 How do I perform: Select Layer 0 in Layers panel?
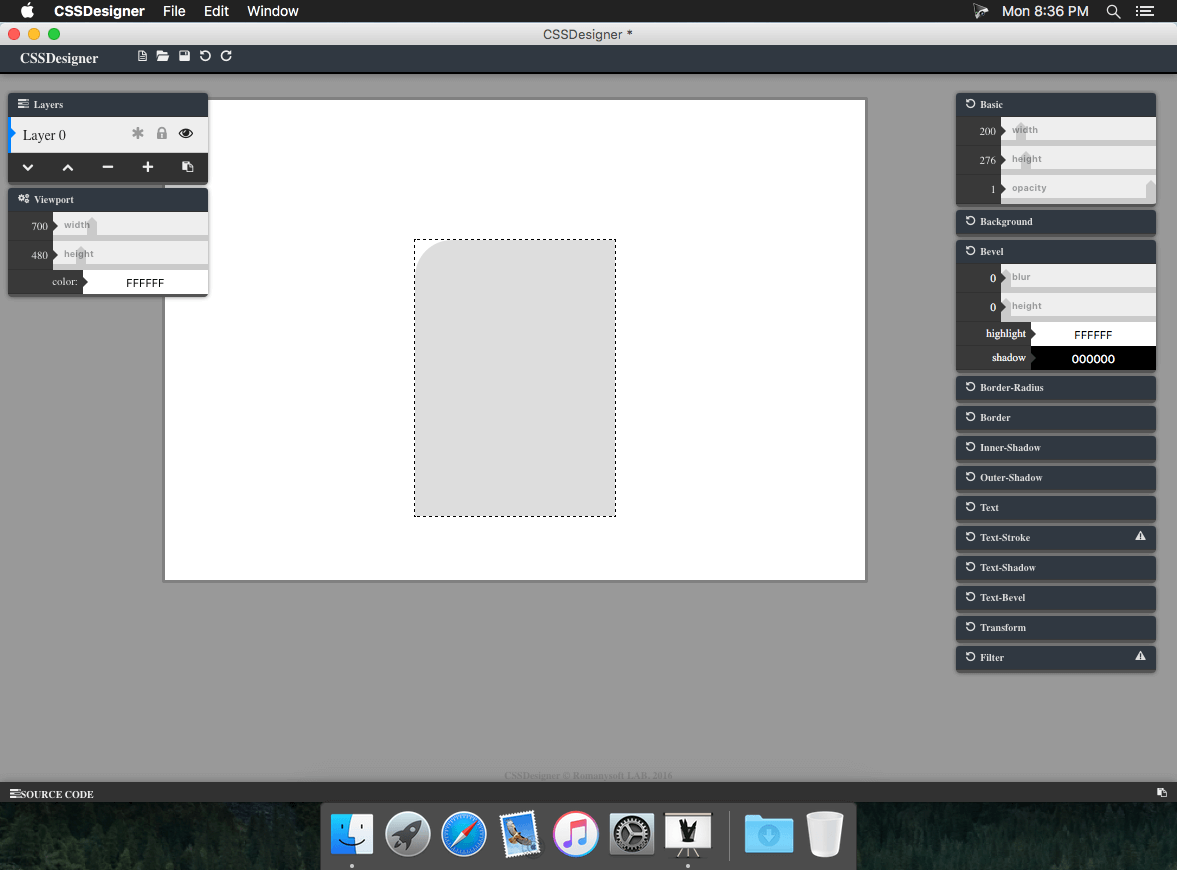tap(108, 135)
